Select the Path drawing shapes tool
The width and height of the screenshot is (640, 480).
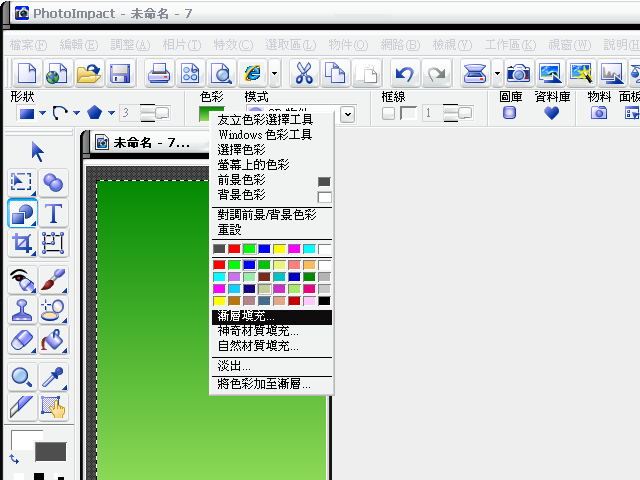(22, 213)
